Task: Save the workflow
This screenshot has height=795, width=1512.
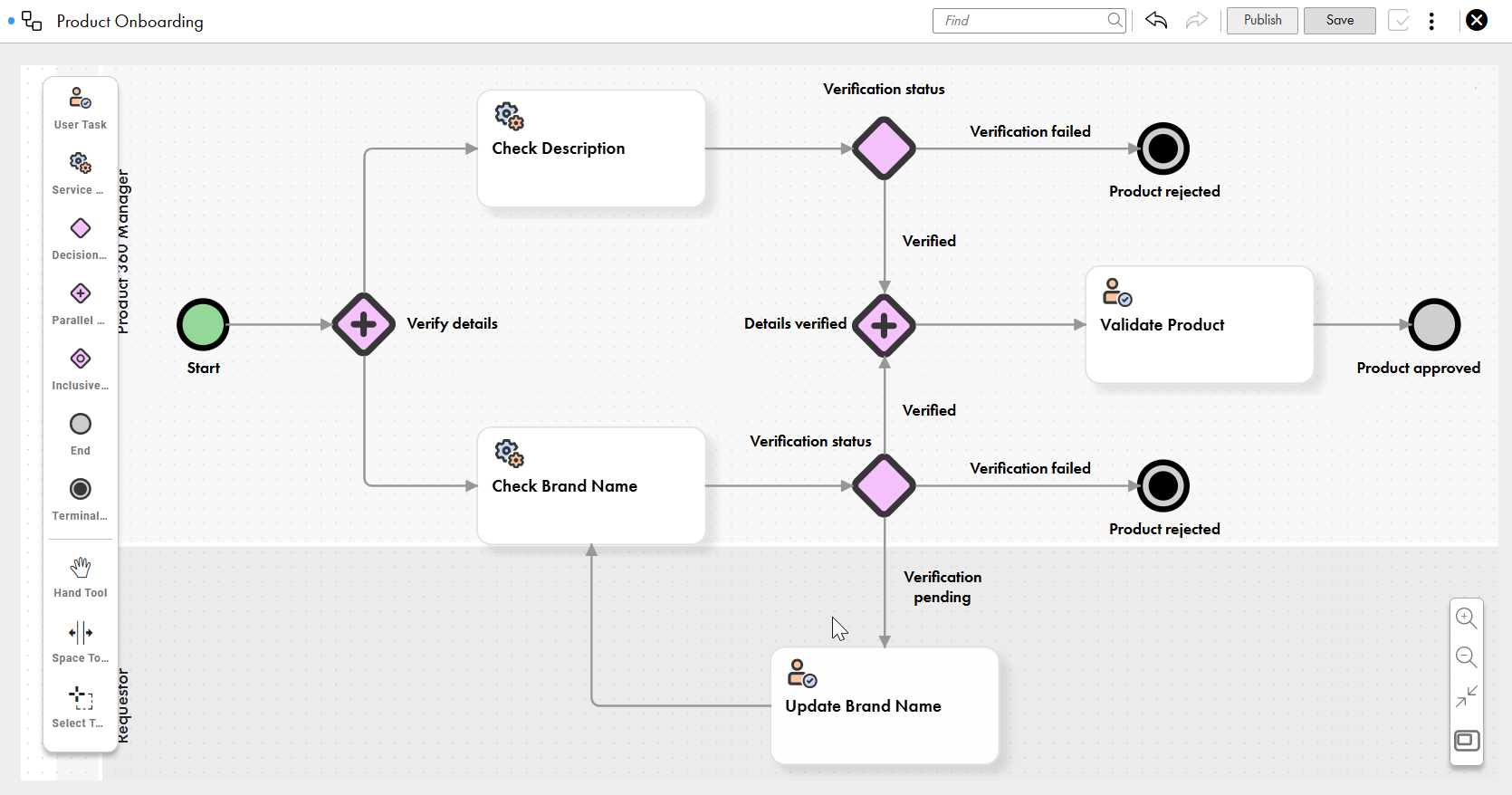Action: [x=1340, y=20]
